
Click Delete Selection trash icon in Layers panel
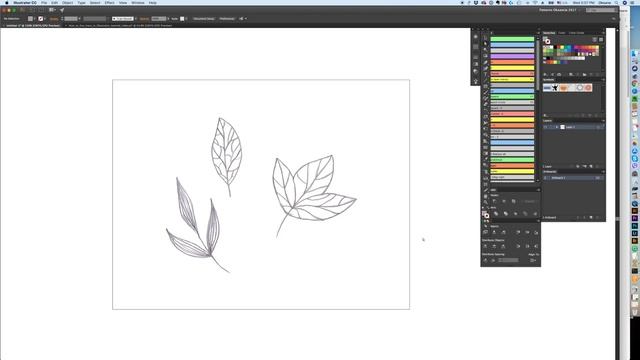[x=598, y=167]
